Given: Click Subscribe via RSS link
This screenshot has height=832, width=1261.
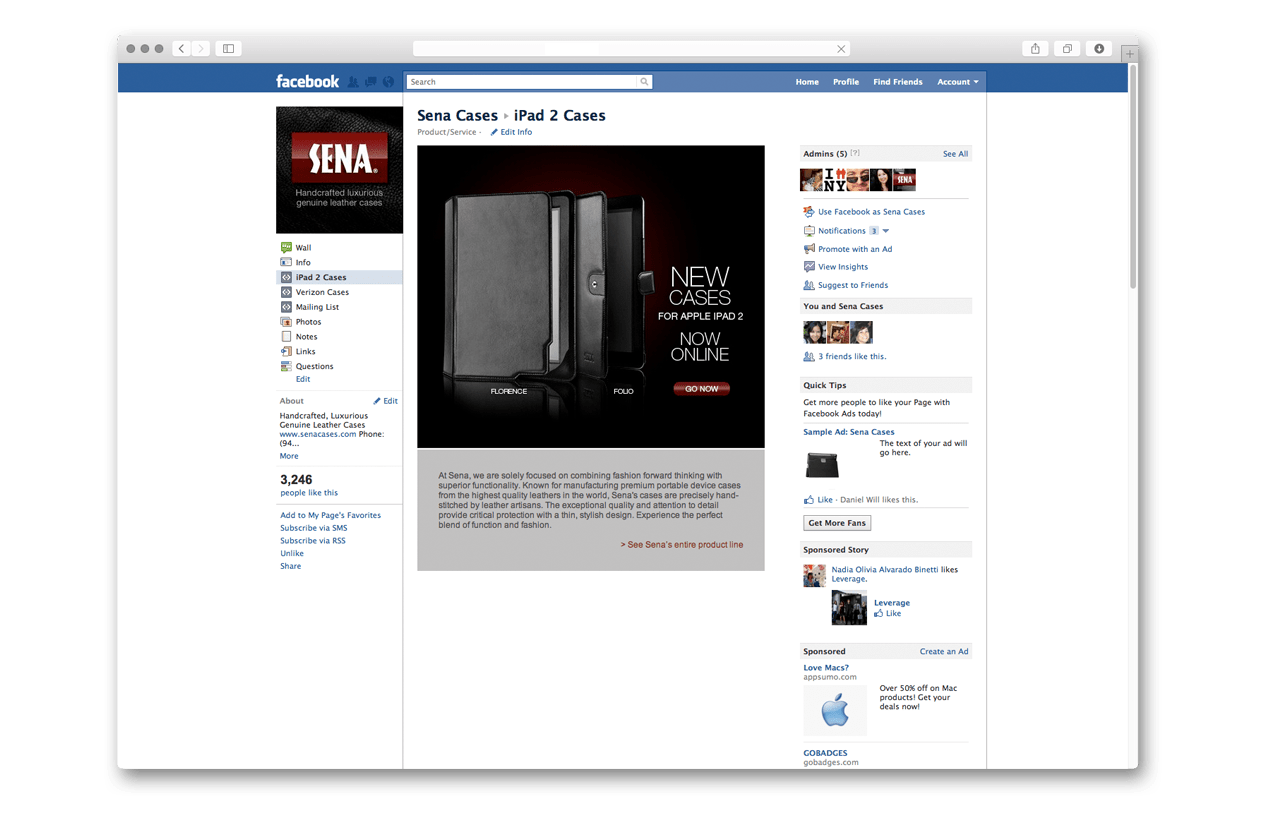Looking at the screenshot, I should (313, 541).
